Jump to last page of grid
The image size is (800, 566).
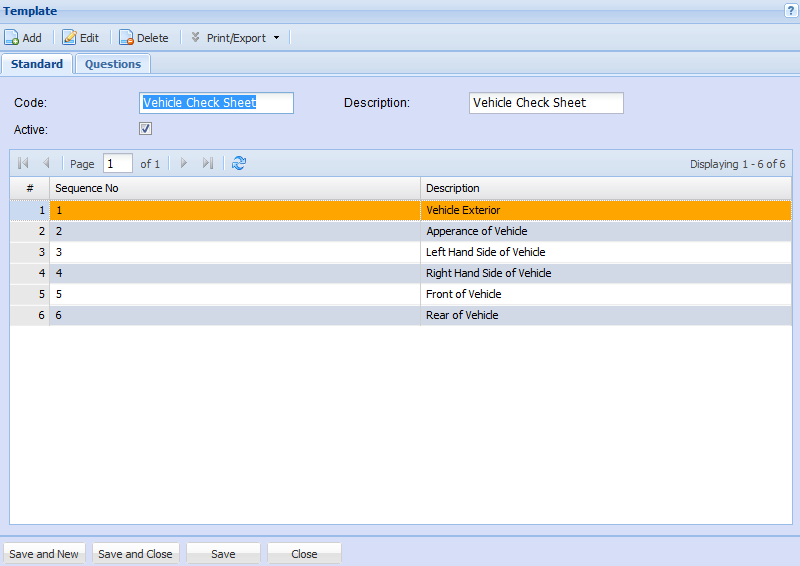pyautogui.click(x=208, y=163)
